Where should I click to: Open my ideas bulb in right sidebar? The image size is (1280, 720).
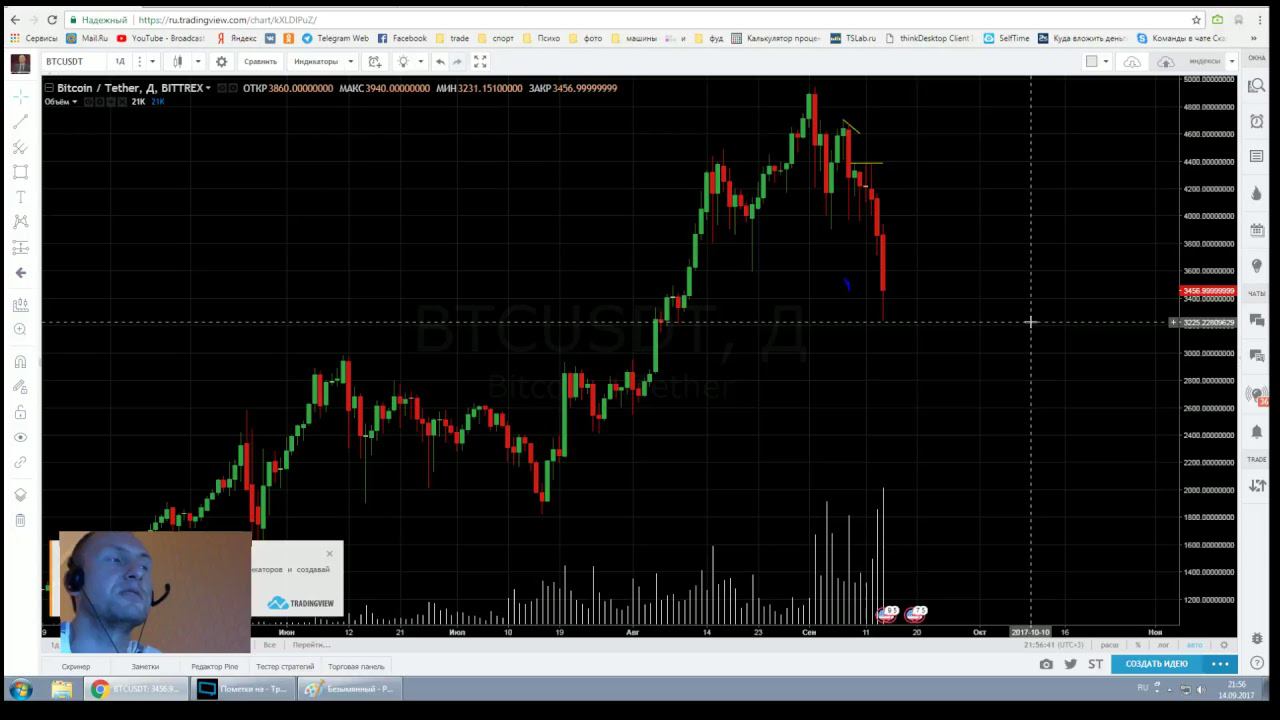pyautogui.click(x=1257, y=266)
